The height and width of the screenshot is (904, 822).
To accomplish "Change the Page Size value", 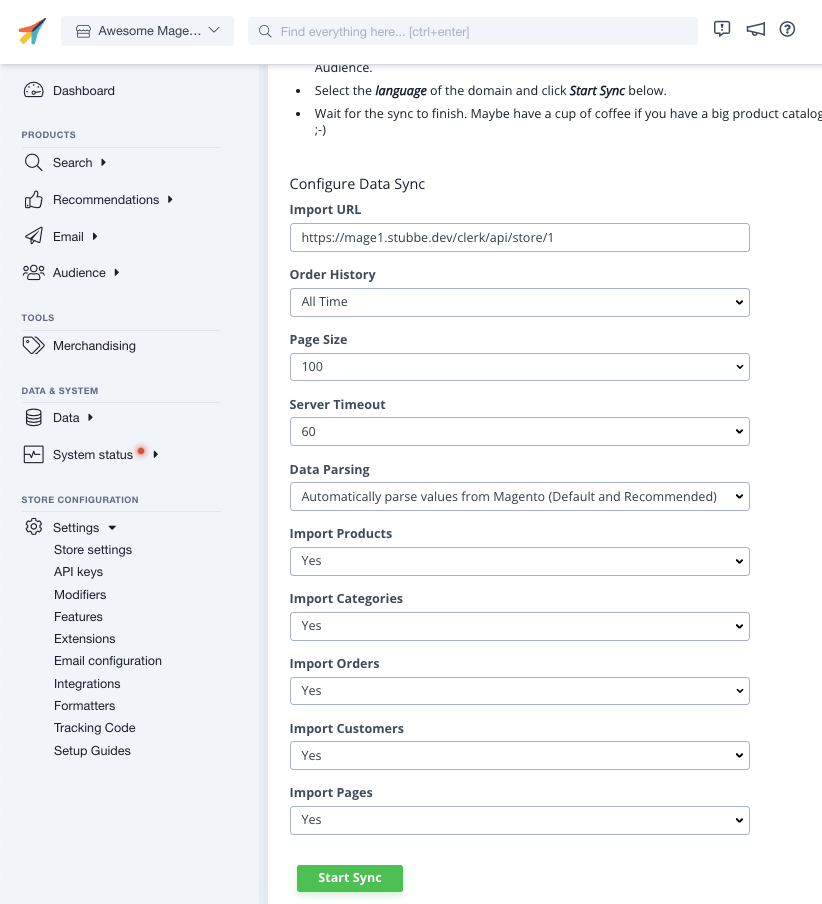I will (519, 366).
